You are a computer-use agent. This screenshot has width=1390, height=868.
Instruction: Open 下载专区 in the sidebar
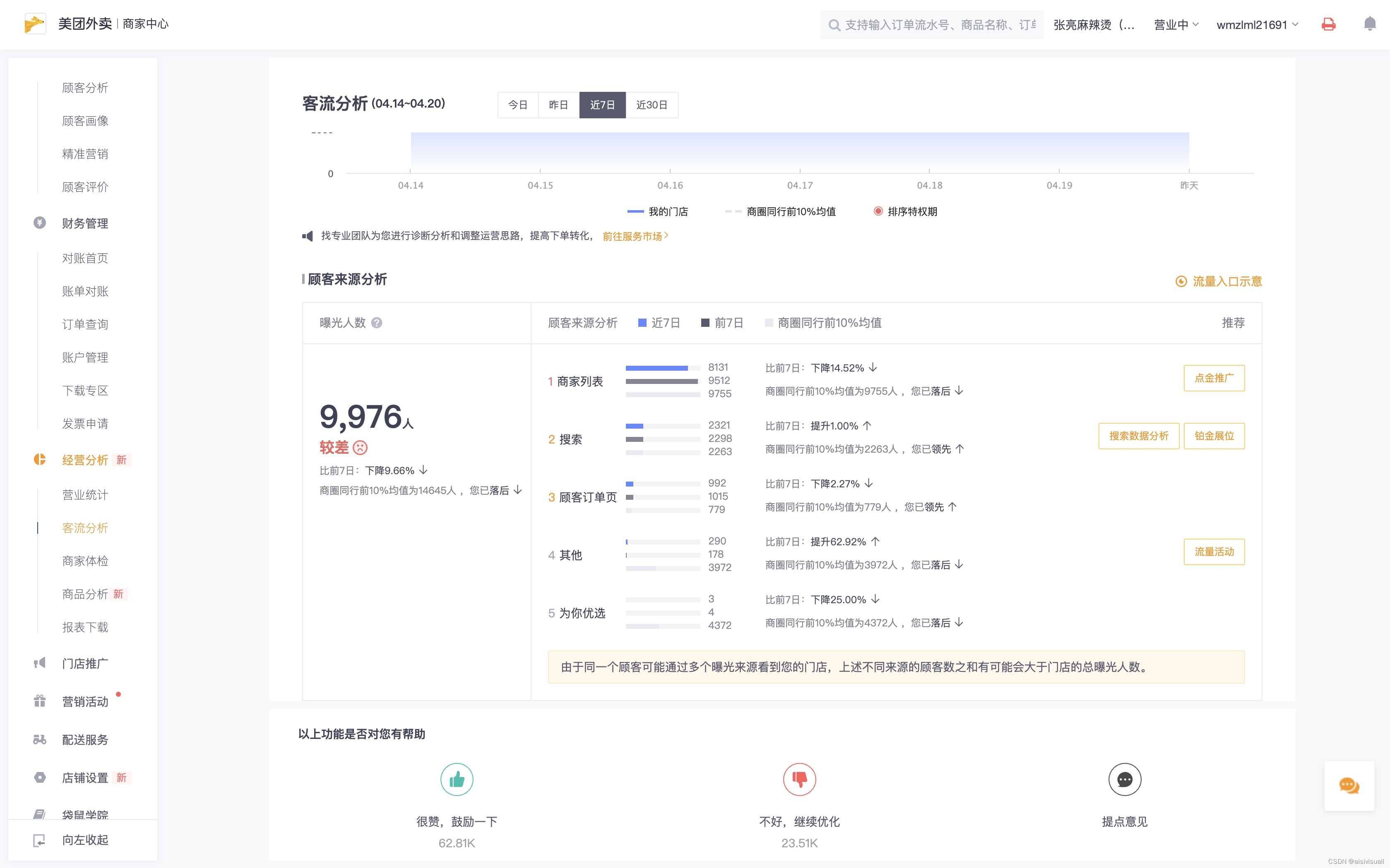85,391
